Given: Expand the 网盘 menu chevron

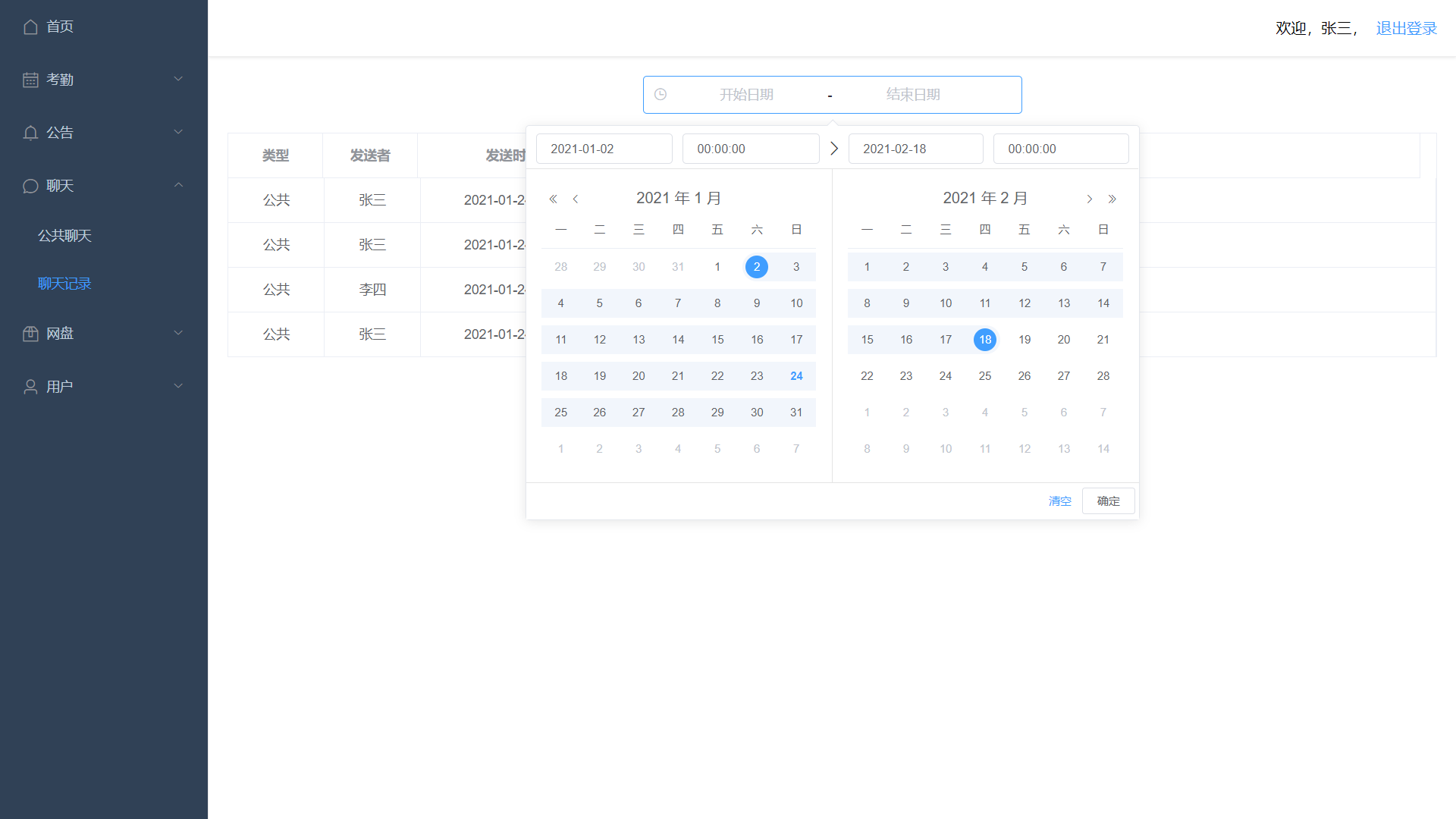Looking at the screenshot, I should point(178,333).
